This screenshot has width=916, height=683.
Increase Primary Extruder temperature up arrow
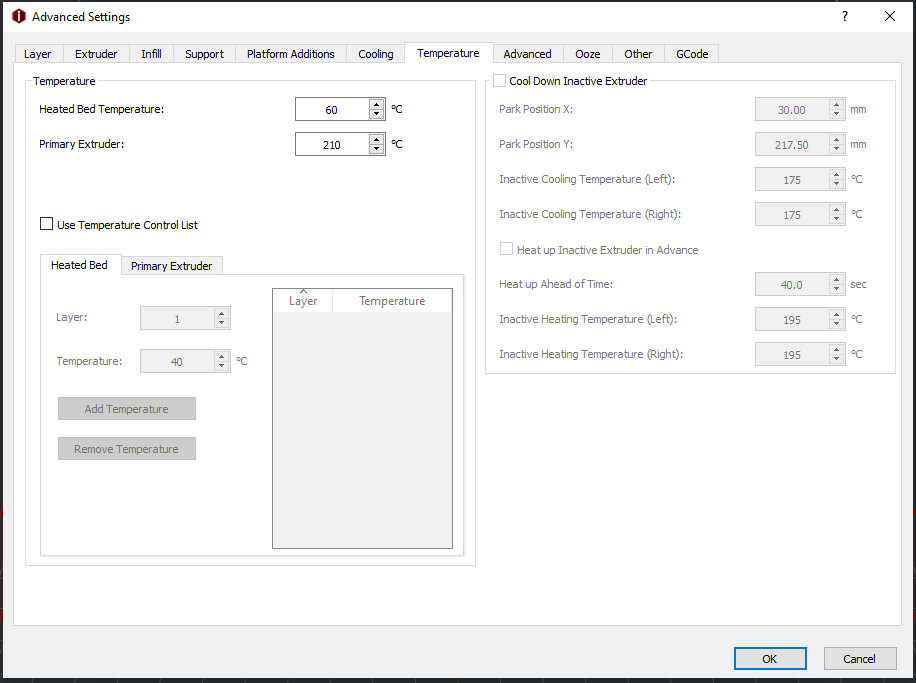pos(377,140)
